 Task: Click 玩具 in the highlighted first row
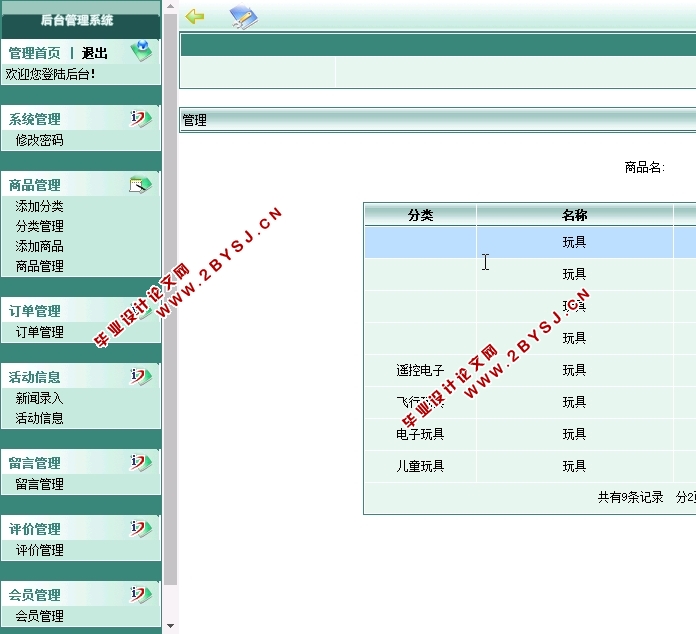point(574,242)
